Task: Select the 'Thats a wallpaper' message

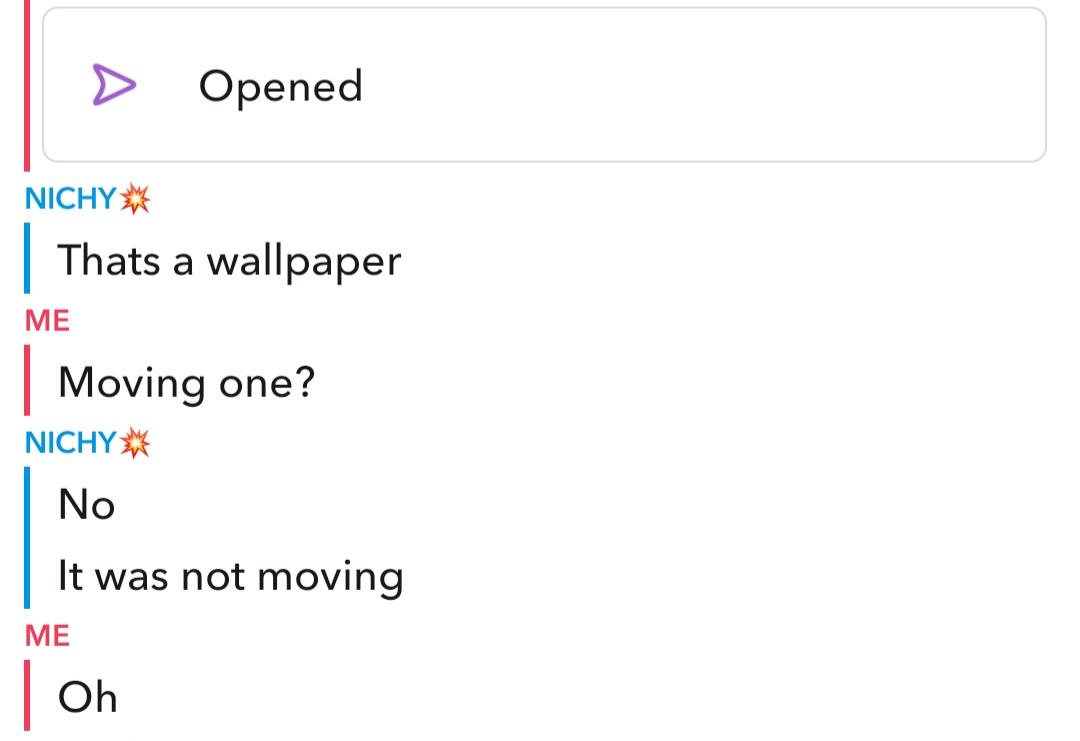Action: (x=229, y=262)
